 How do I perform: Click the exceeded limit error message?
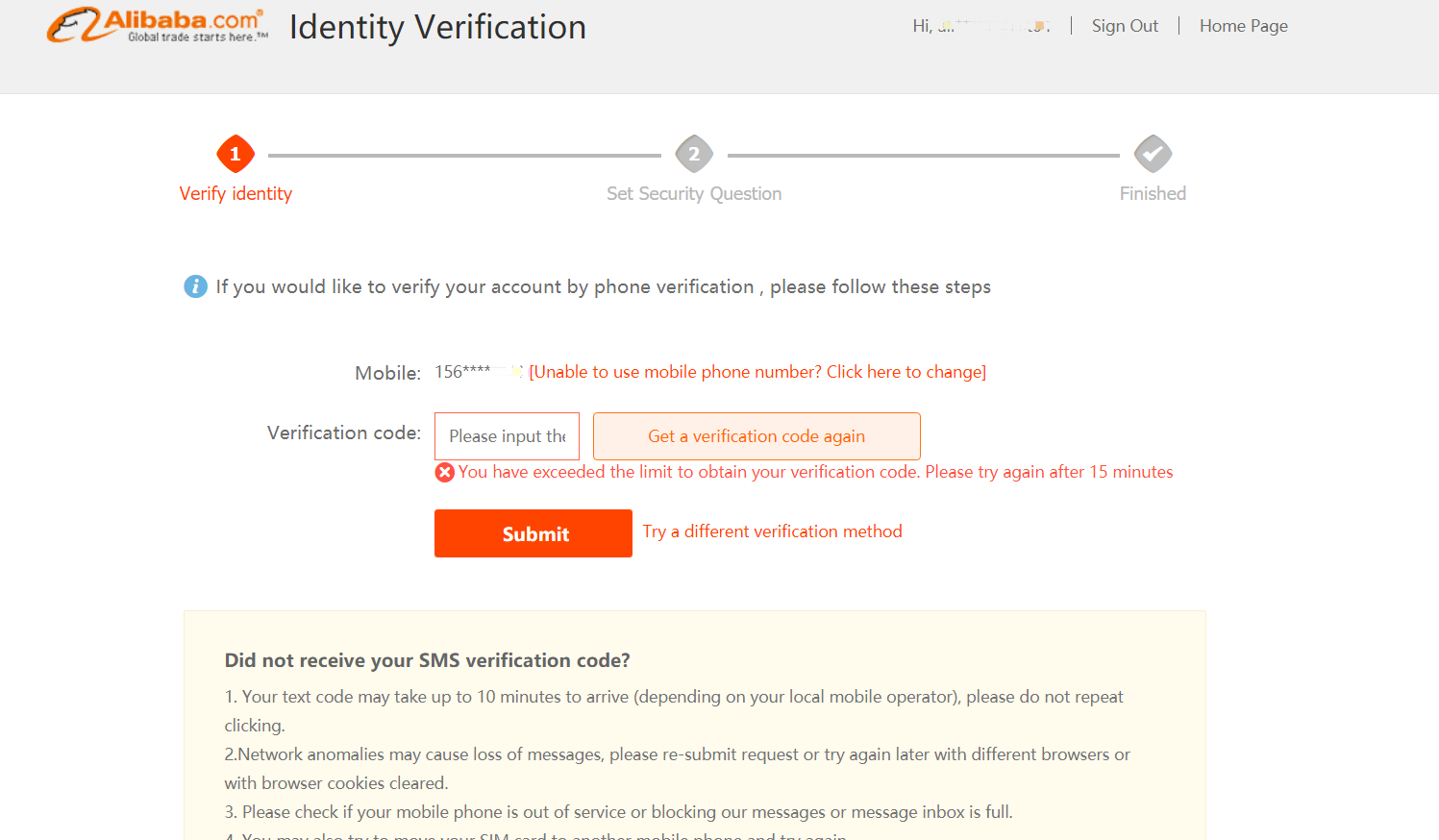tap(815, 472)
